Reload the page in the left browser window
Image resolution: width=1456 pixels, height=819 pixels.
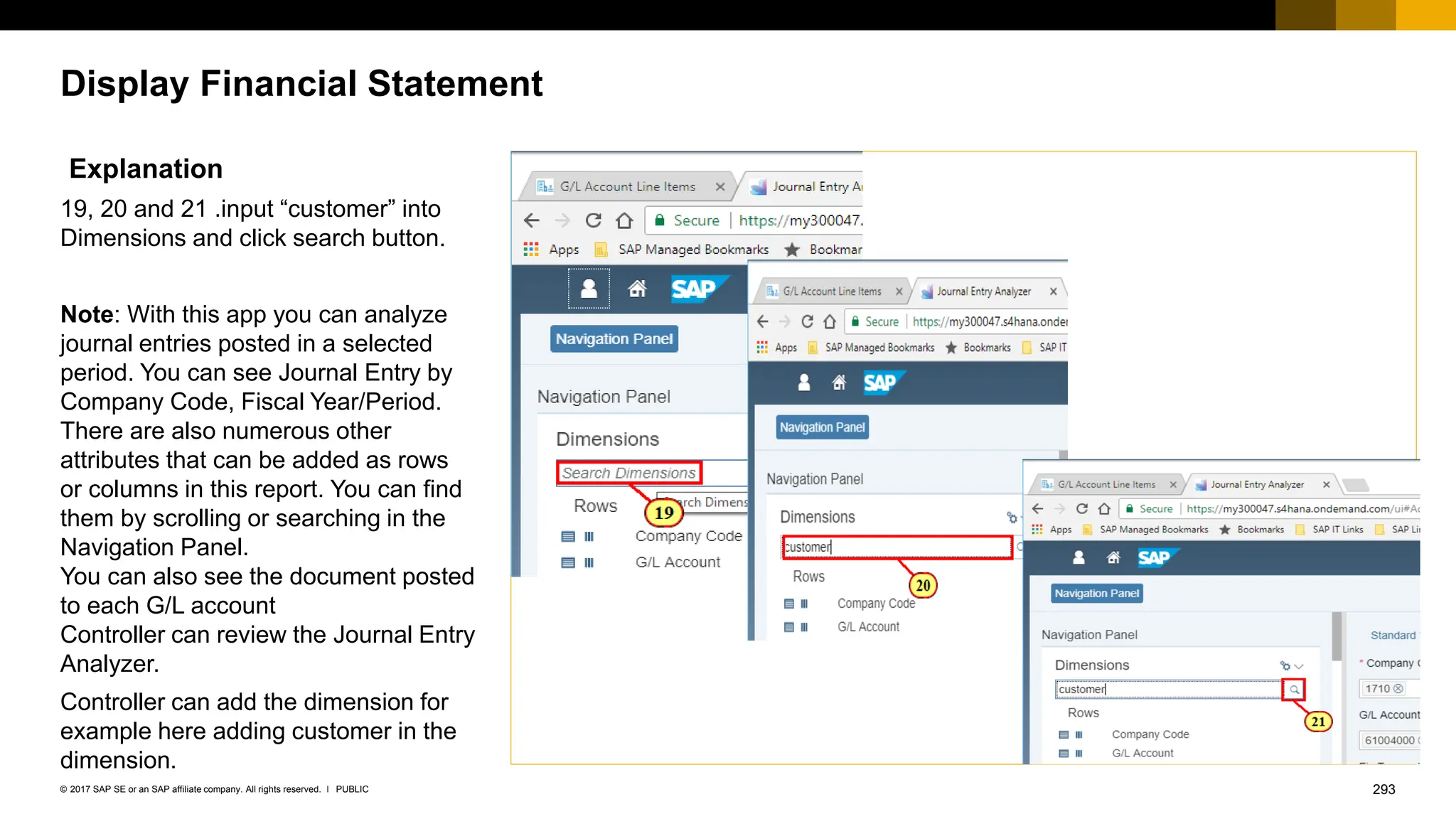[593, 220]
